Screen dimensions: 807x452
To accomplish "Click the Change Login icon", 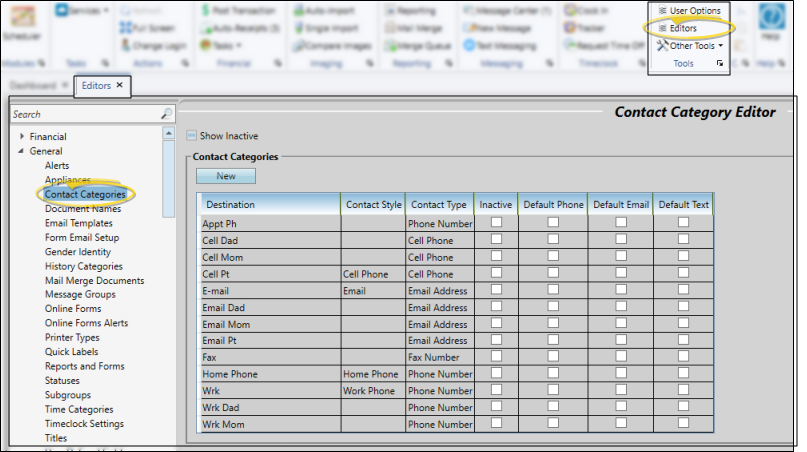I will pos(125,45).
